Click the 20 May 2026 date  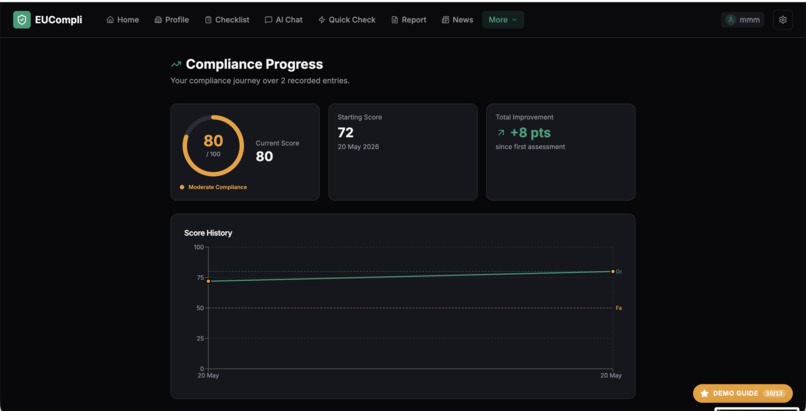358,147
